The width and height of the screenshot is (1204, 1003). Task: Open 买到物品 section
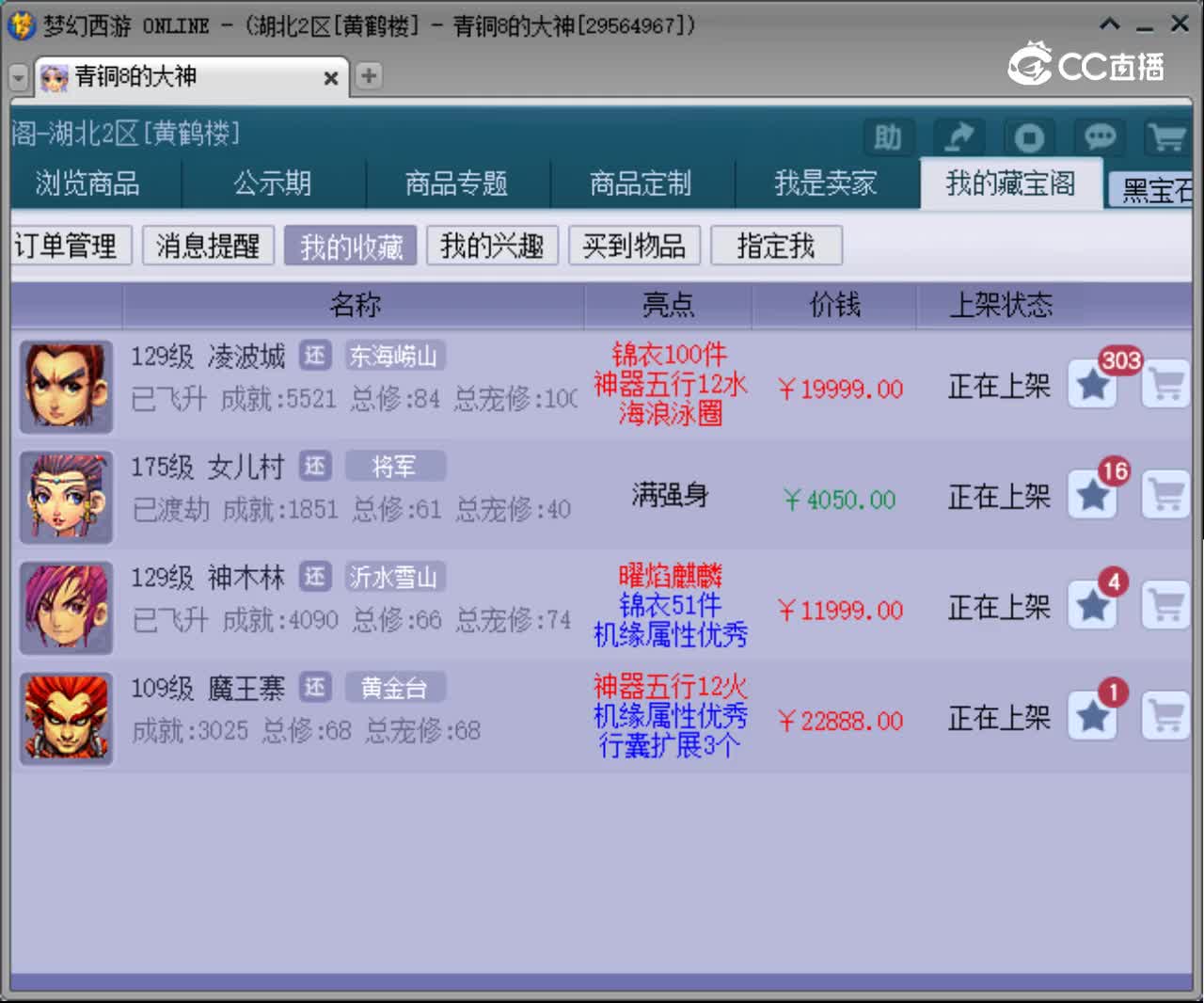click(x=634, y=247)
